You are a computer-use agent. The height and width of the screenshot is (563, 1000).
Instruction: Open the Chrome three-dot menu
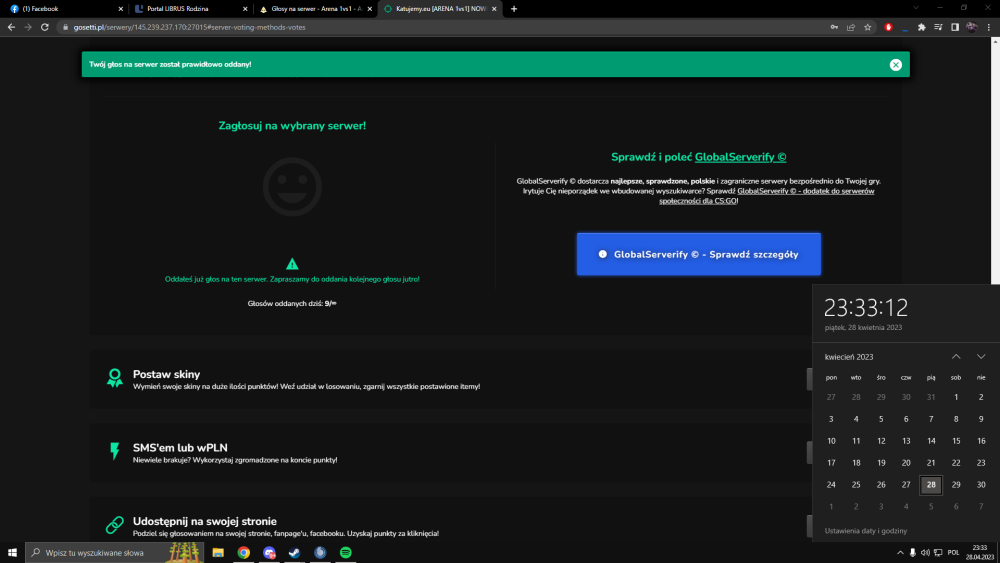989,27
